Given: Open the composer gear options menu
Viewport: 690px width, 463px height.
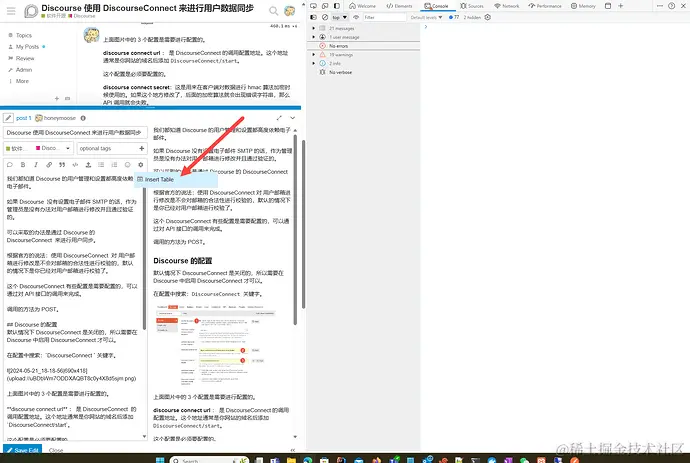Looking at the screenshot, I should (140, 165).
